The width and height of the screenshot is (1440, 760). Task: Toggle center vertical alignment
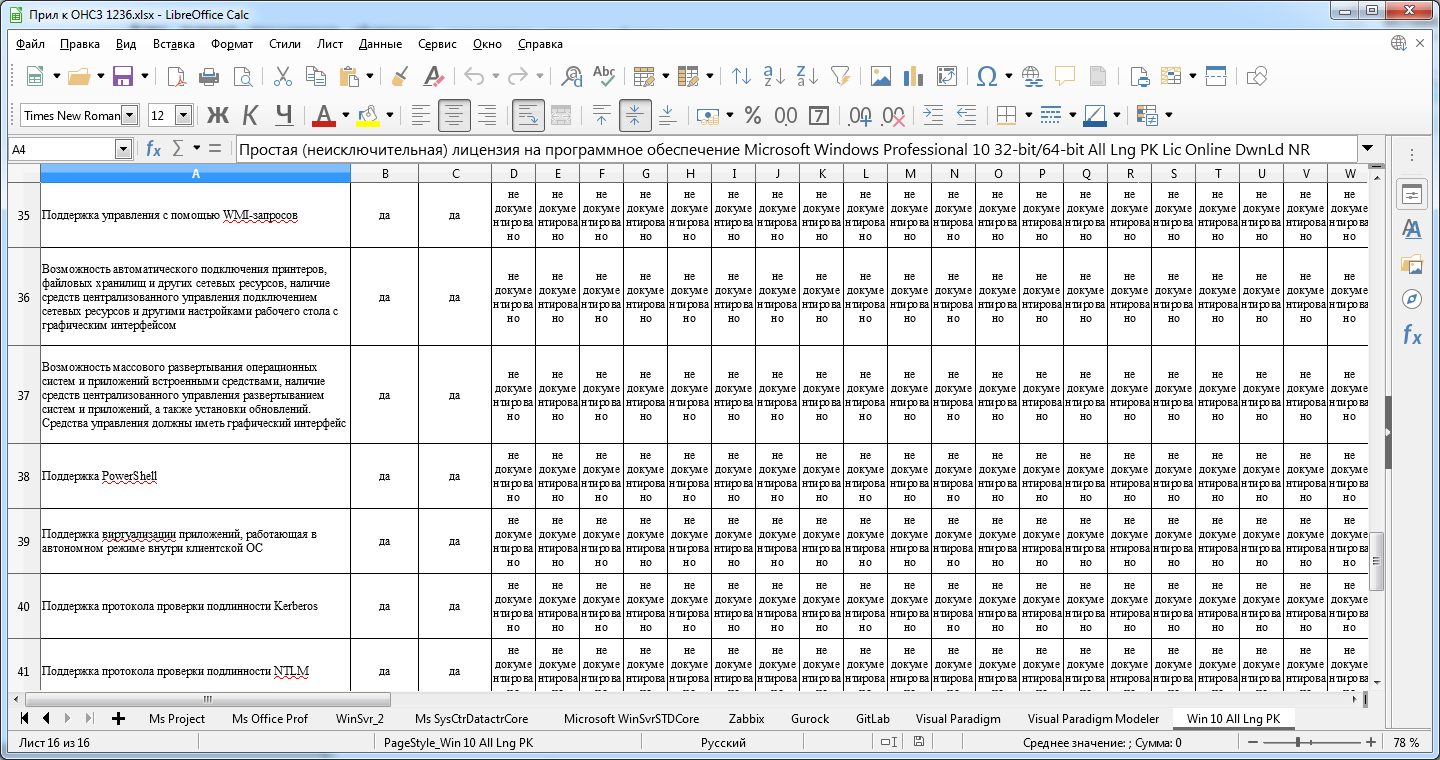(634, 115)
